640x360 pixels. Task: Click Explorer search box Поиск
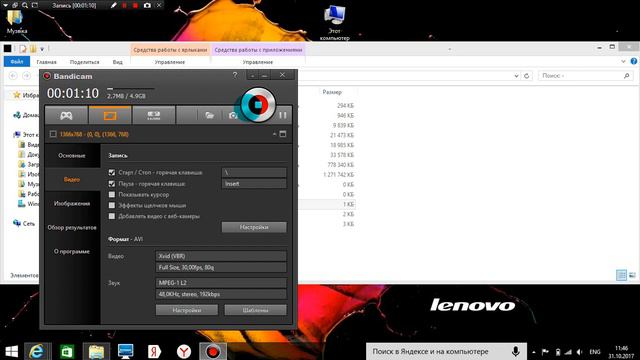(584, 76)
